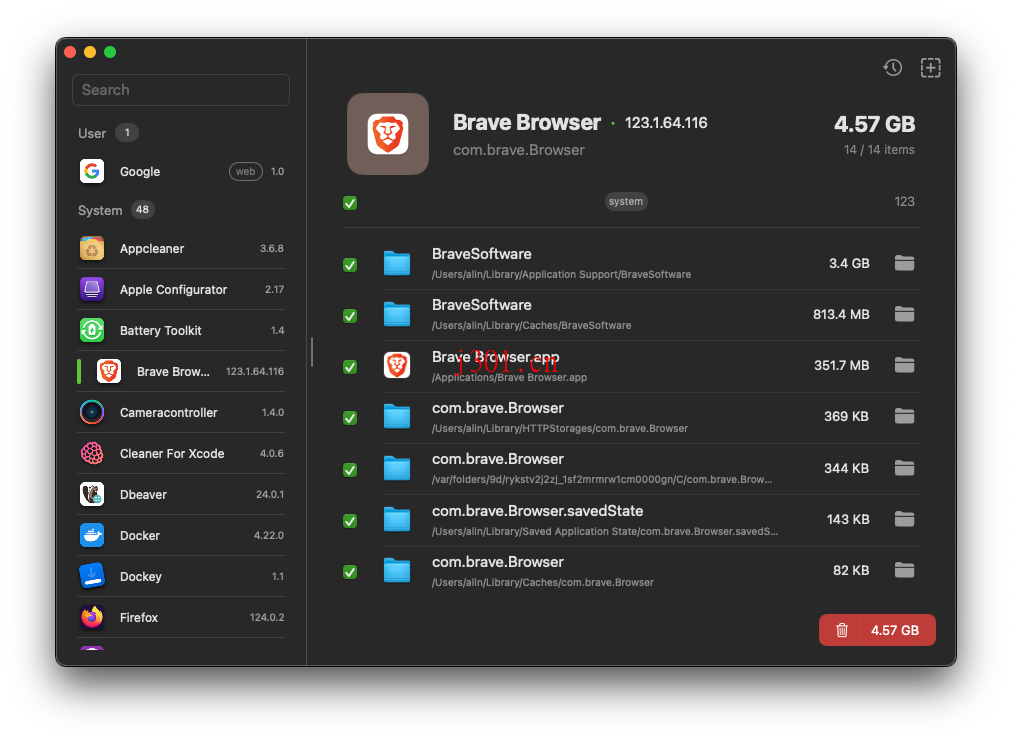Uncheck com.brave.Browser.savedState entry

350,520
